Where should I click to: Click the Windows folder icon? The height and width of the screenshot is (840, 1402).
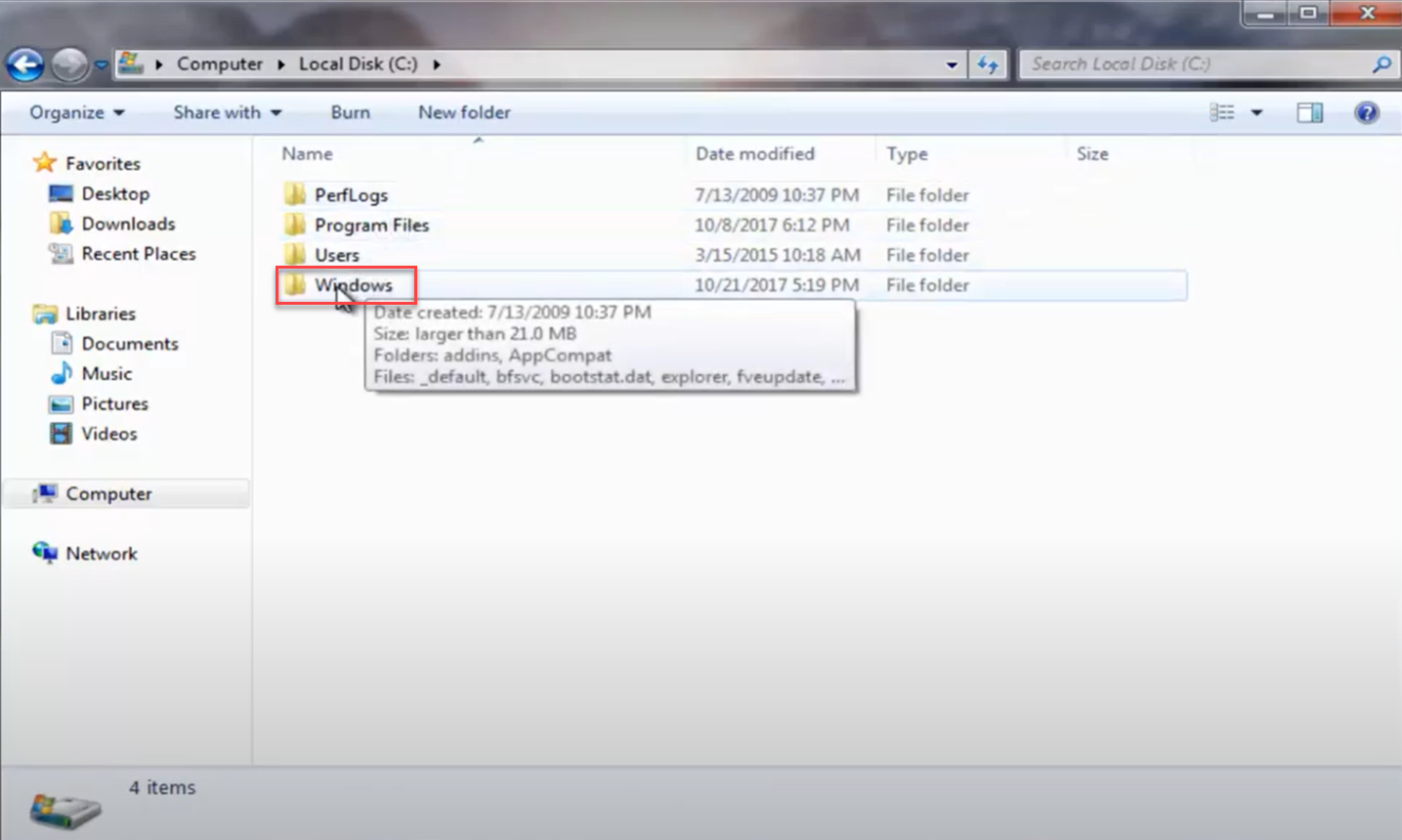point(295,284)
